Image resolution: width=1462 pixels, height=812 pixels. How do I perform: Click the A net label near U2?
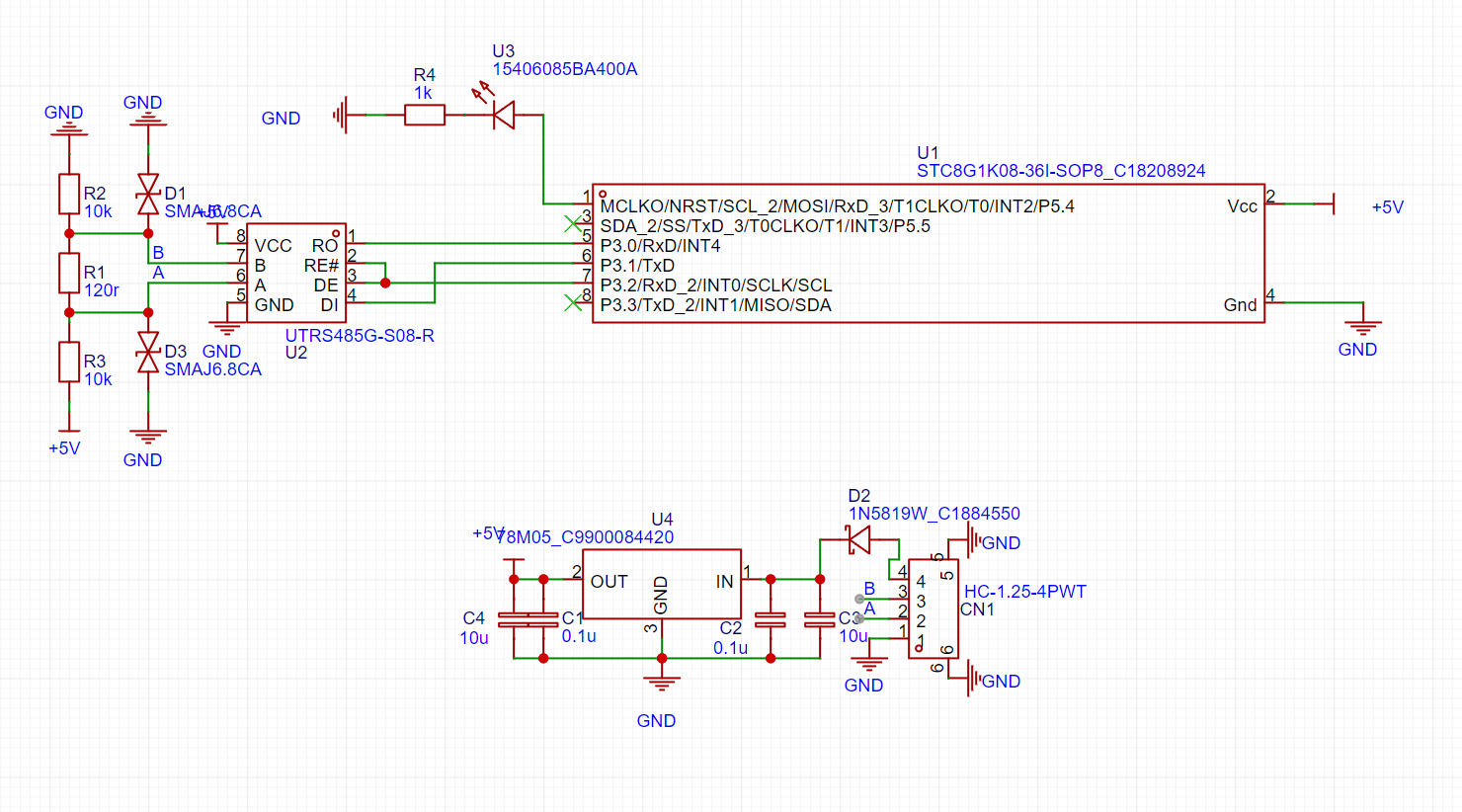[x=158, y=273]
